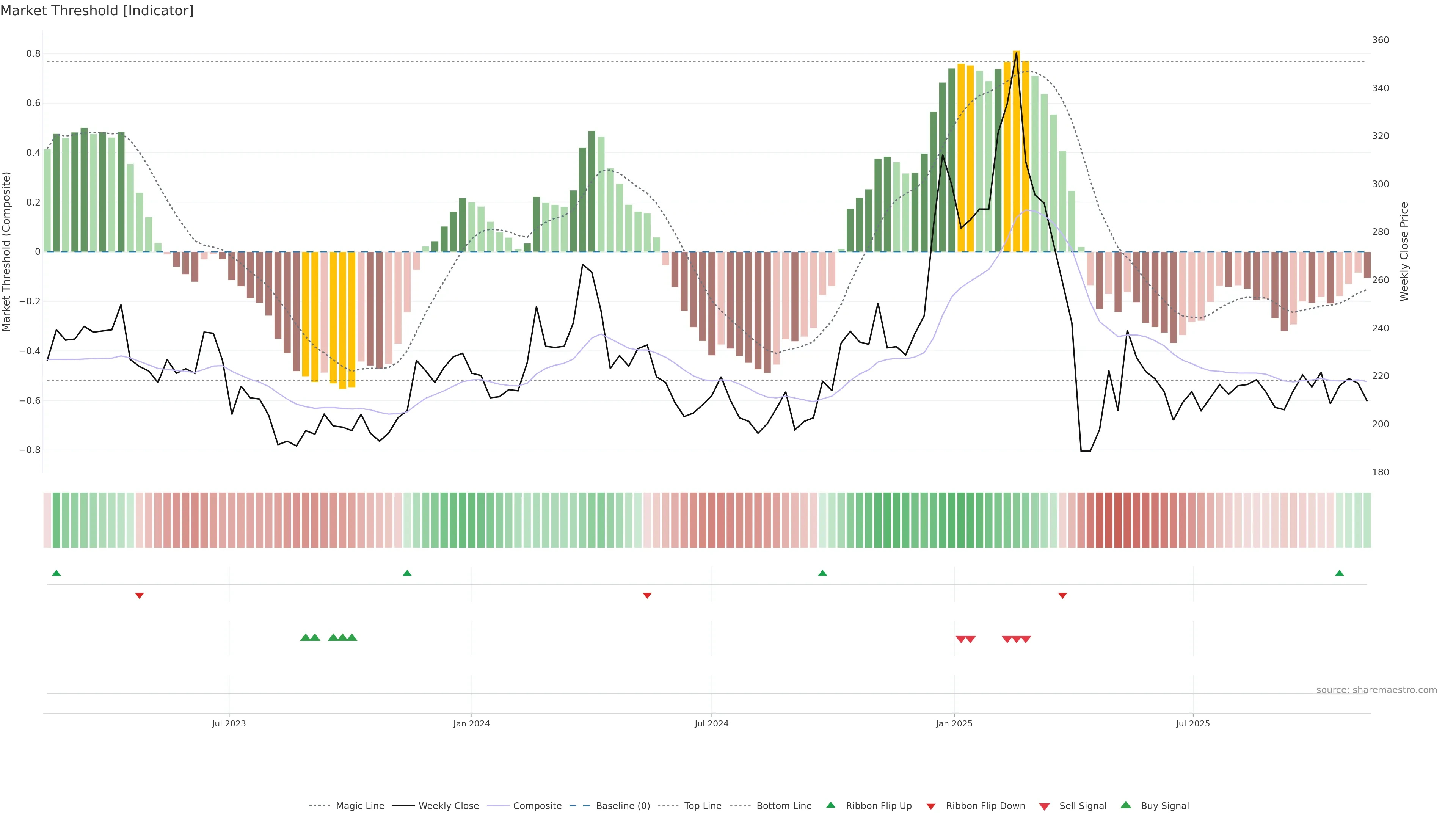
Task: Toggle Weekly Close series in legend
Action: pyautogui.click(x=448, y=806)
